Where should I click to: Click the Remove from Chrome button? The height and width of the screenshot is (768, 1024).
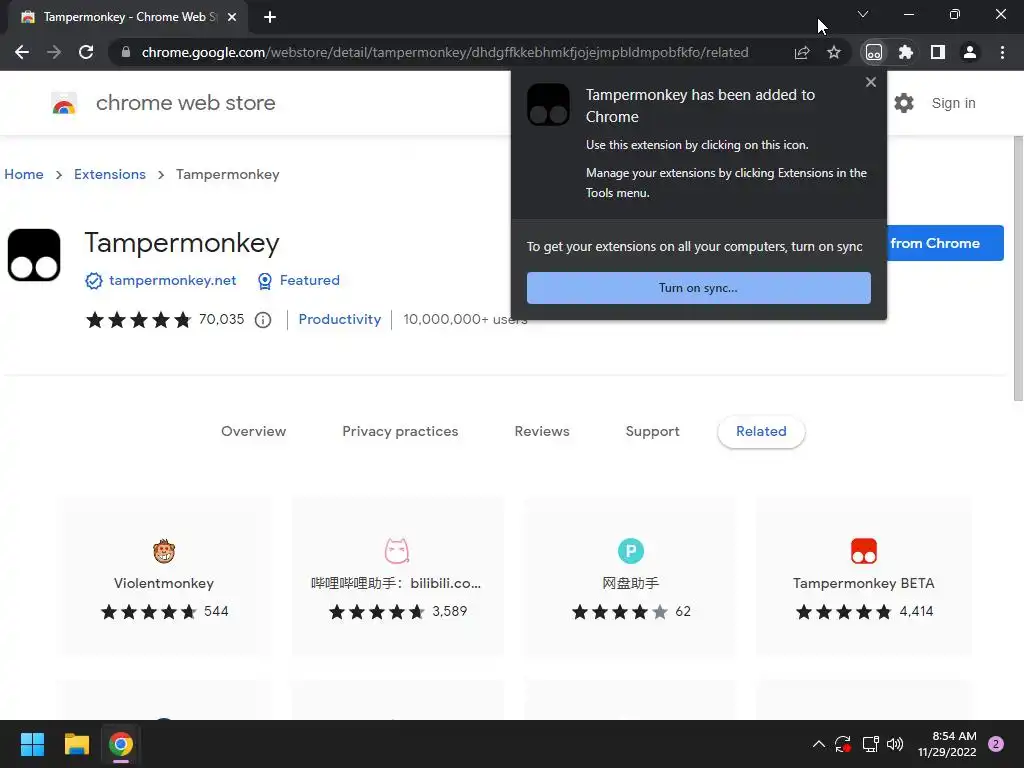coord(945,243)
